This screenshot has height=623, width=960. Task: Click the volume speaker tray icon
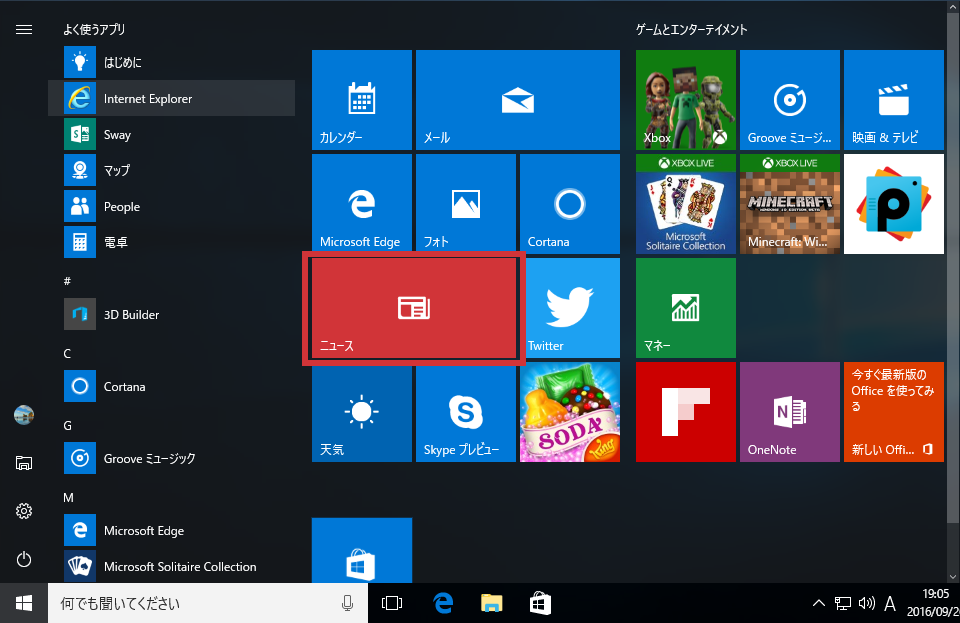866,603
